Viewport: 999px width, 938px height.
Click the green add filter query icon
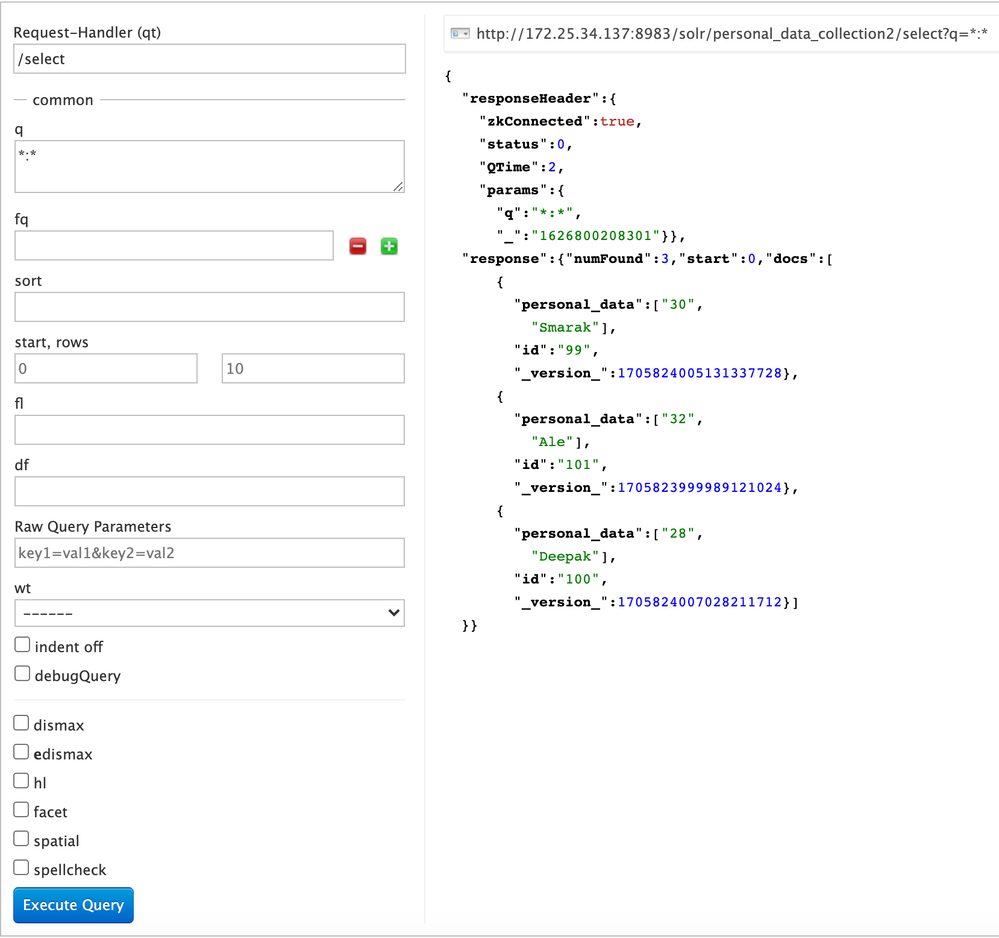pos(389,246)
